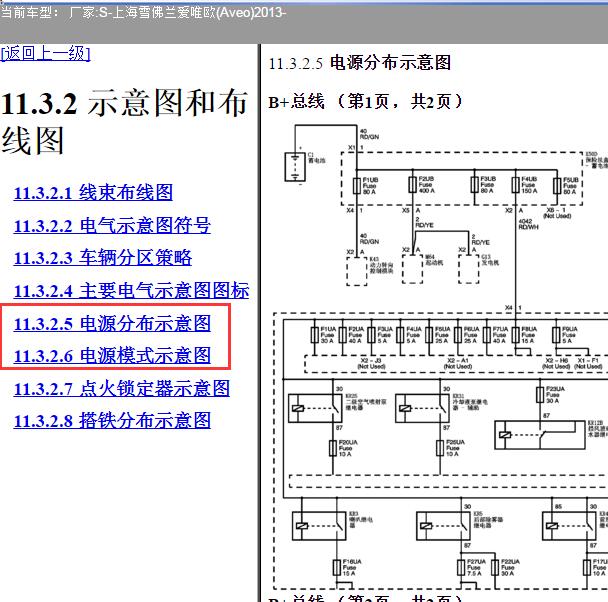
Task: Open 11.3.2.2 电气示意图符号 link
Action: (112, 226)
